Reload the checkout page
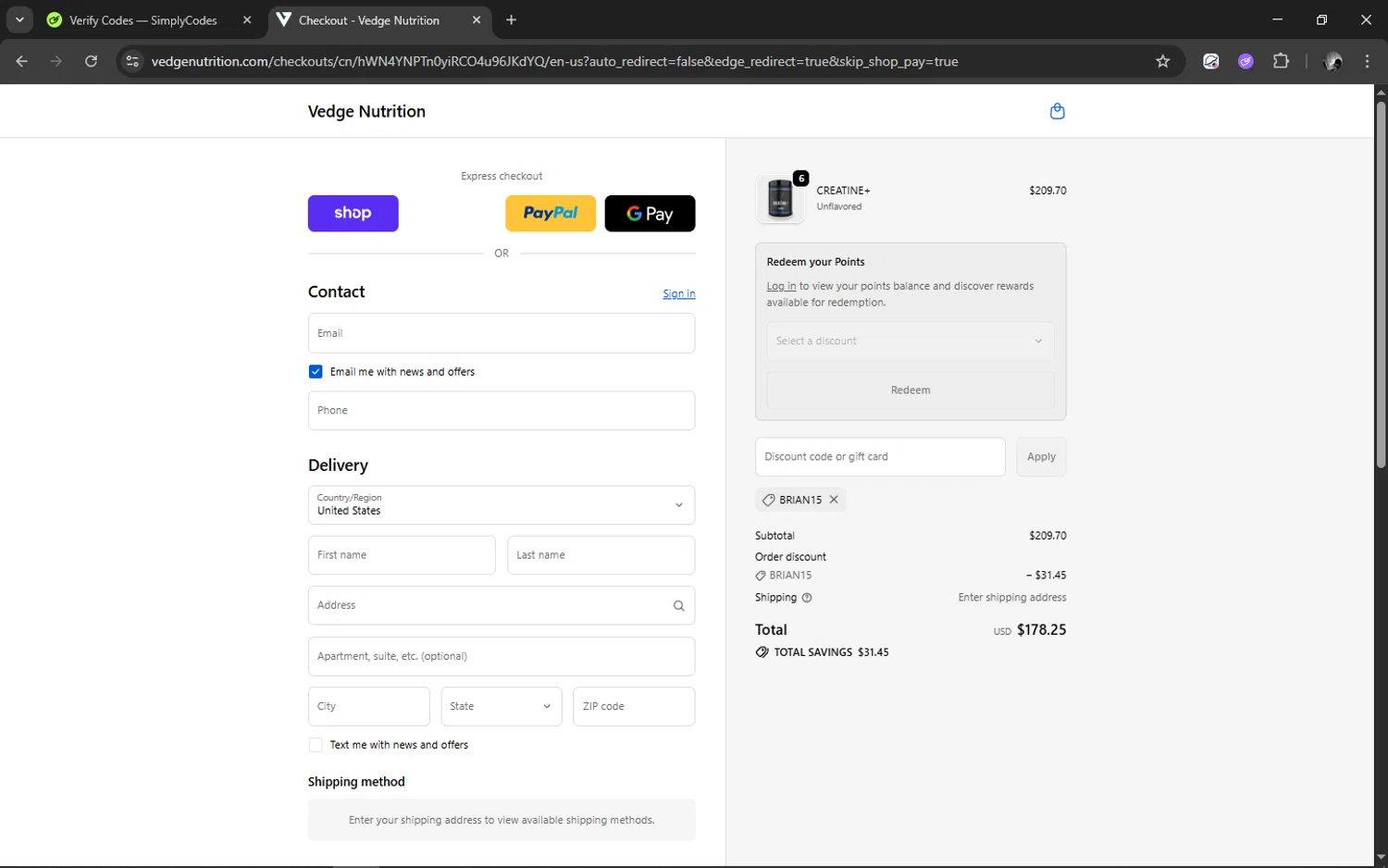 coord(91,61)
